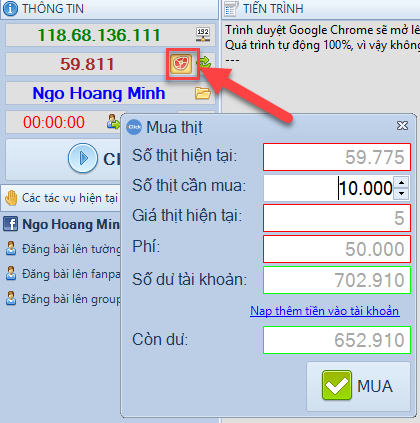Image resolution: width=420 pixels, height=423 pixels.
Task: Click the user icon for Đăng bài lên fanpage
Action: click(11, 274)
